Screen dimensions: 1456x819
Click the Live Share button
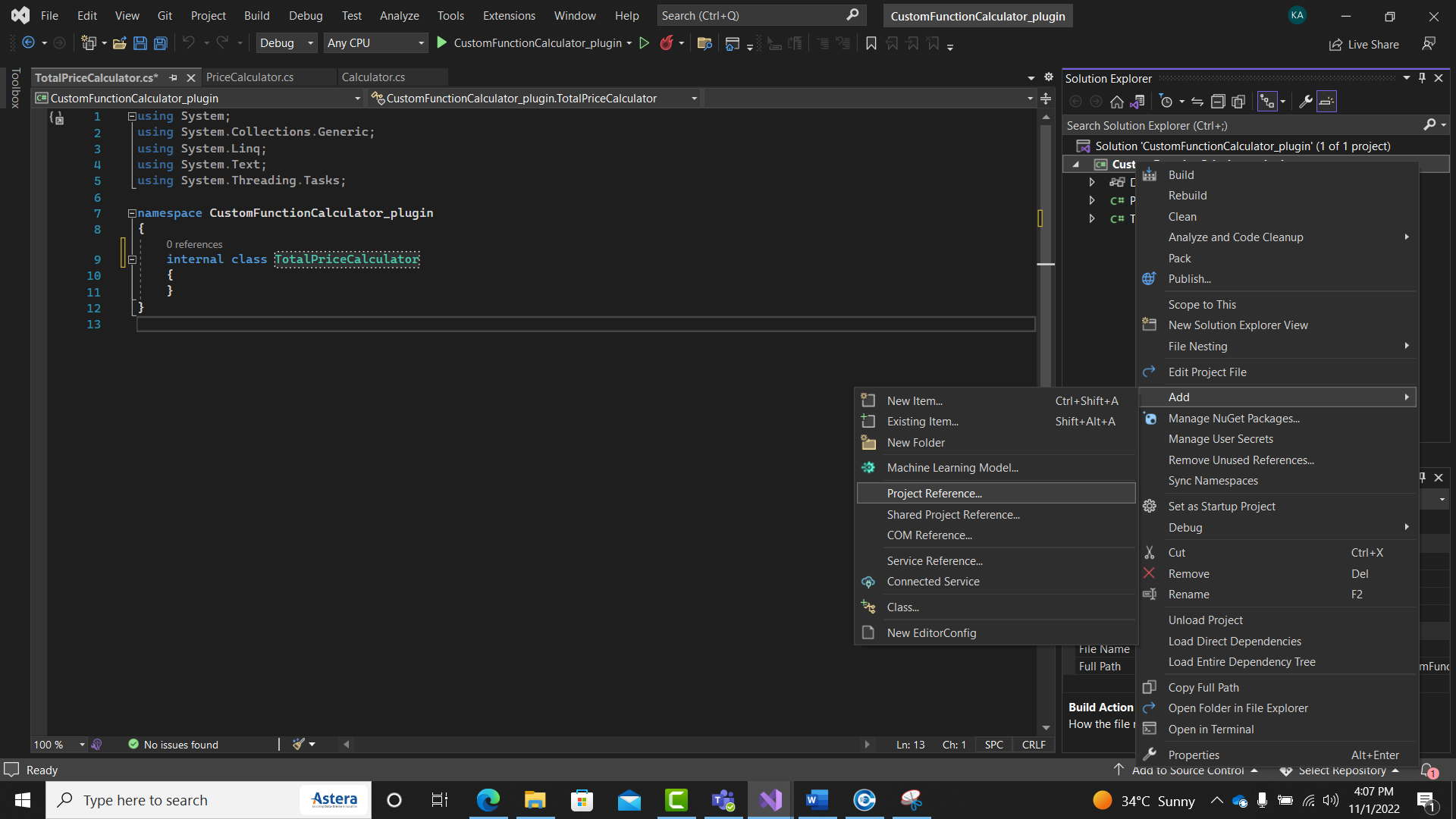[x=1364, y=44]
